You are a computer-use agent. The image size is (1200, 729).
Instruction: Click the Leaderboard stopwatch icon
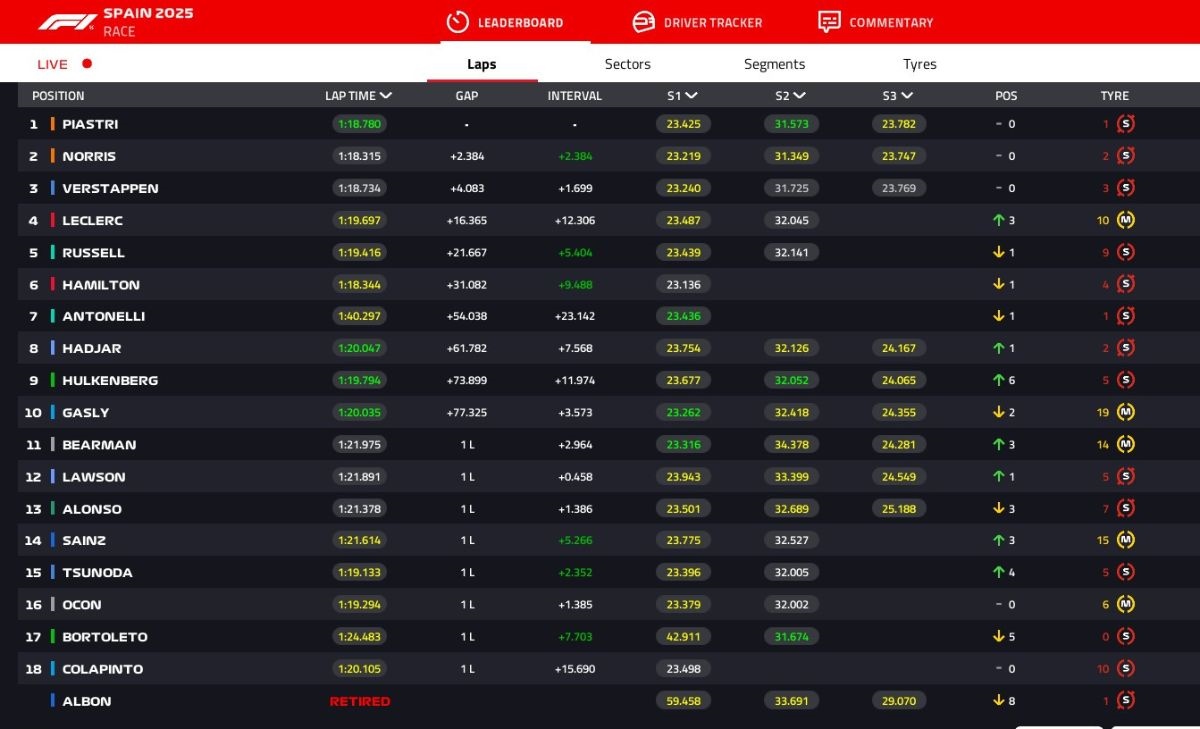coord(457,22)
